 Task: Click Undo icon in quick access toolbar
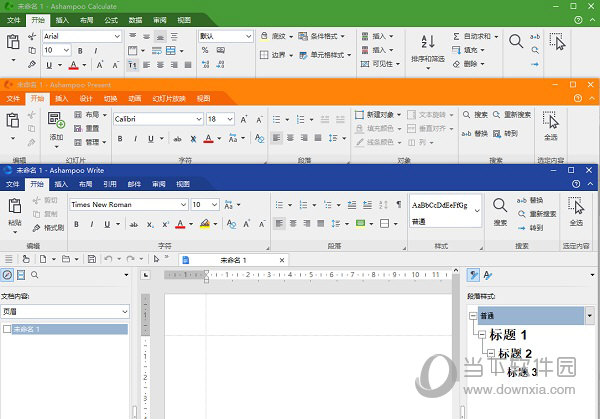(x=108, y=259)
